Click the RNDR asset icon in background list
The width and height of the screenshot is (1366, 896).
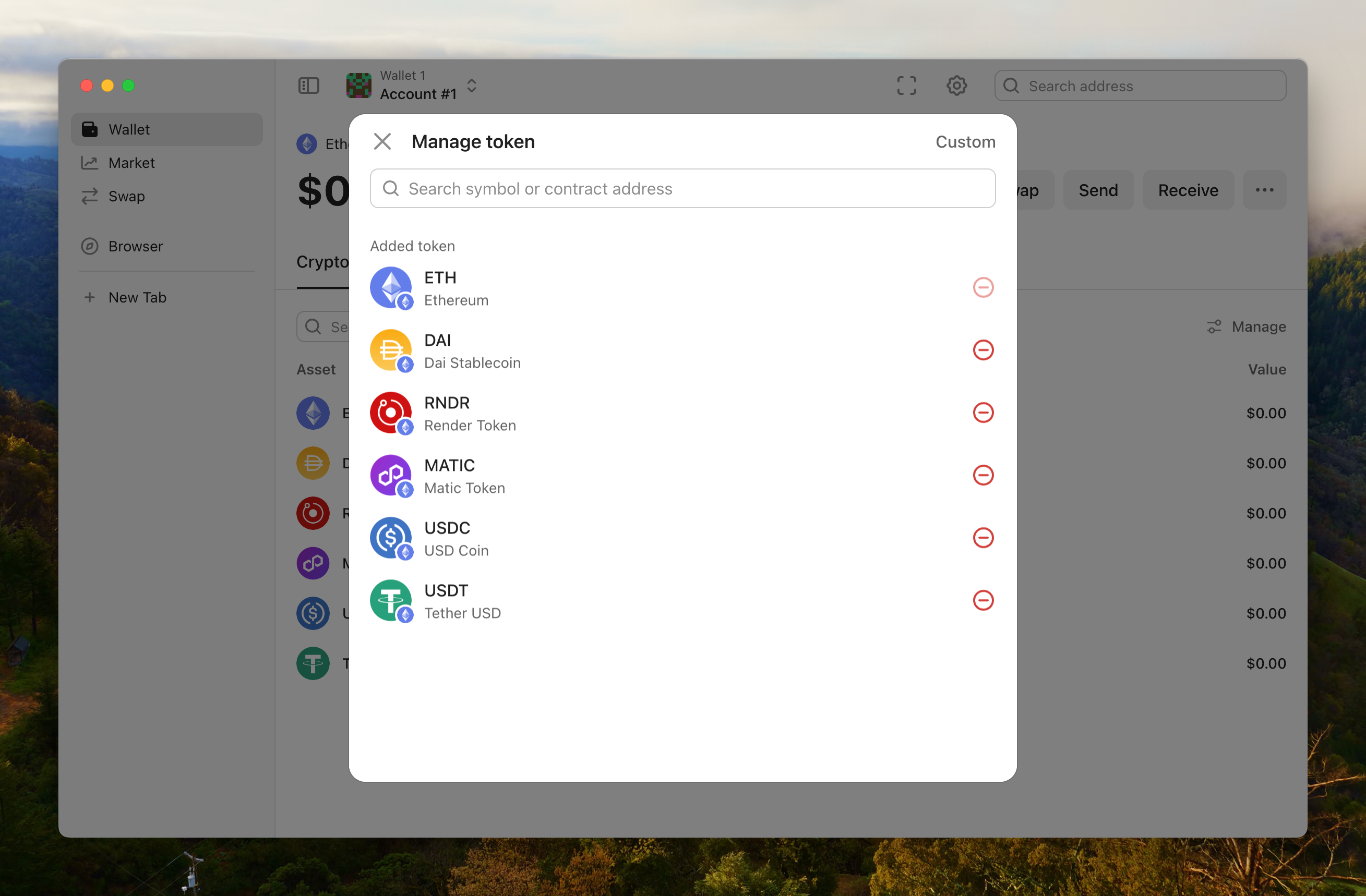point(314,513)
